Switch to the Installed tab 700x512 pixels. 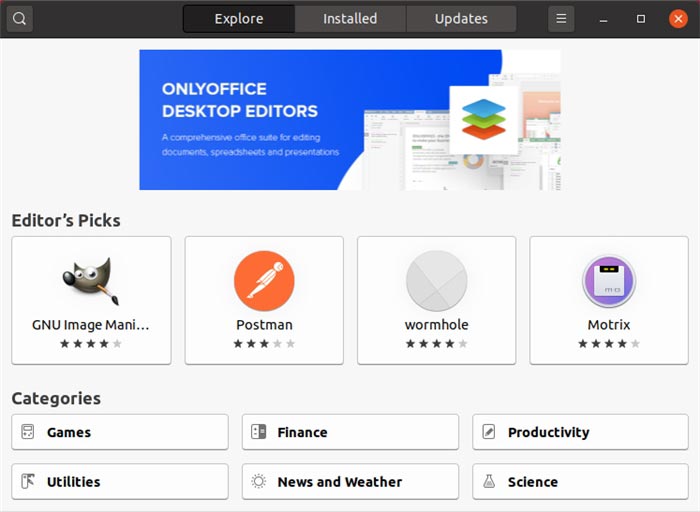[350, 19]
